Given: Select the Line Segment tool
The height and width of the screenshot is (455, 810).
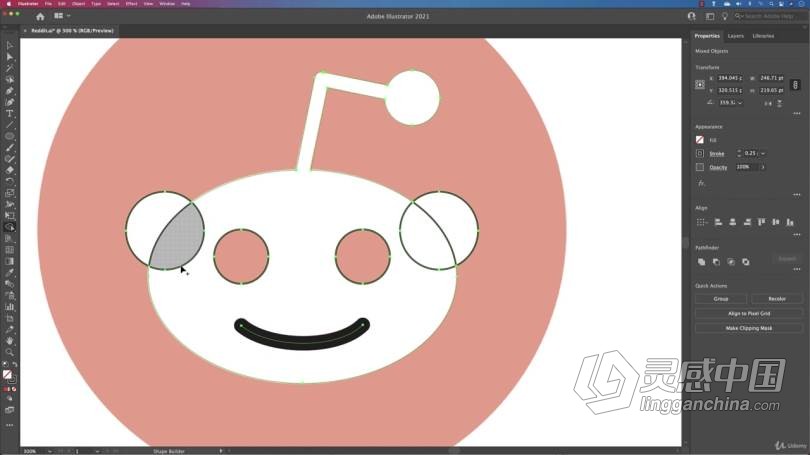Looking at the screenshot, I should [9, 125].
